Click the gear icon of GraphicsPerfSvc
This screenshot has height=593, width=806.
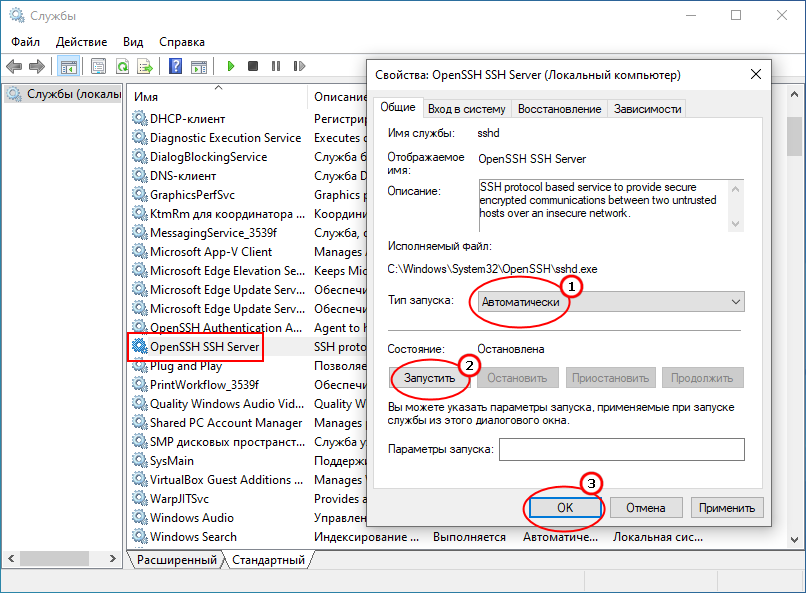pyautogui.click(x=139, y=194)
